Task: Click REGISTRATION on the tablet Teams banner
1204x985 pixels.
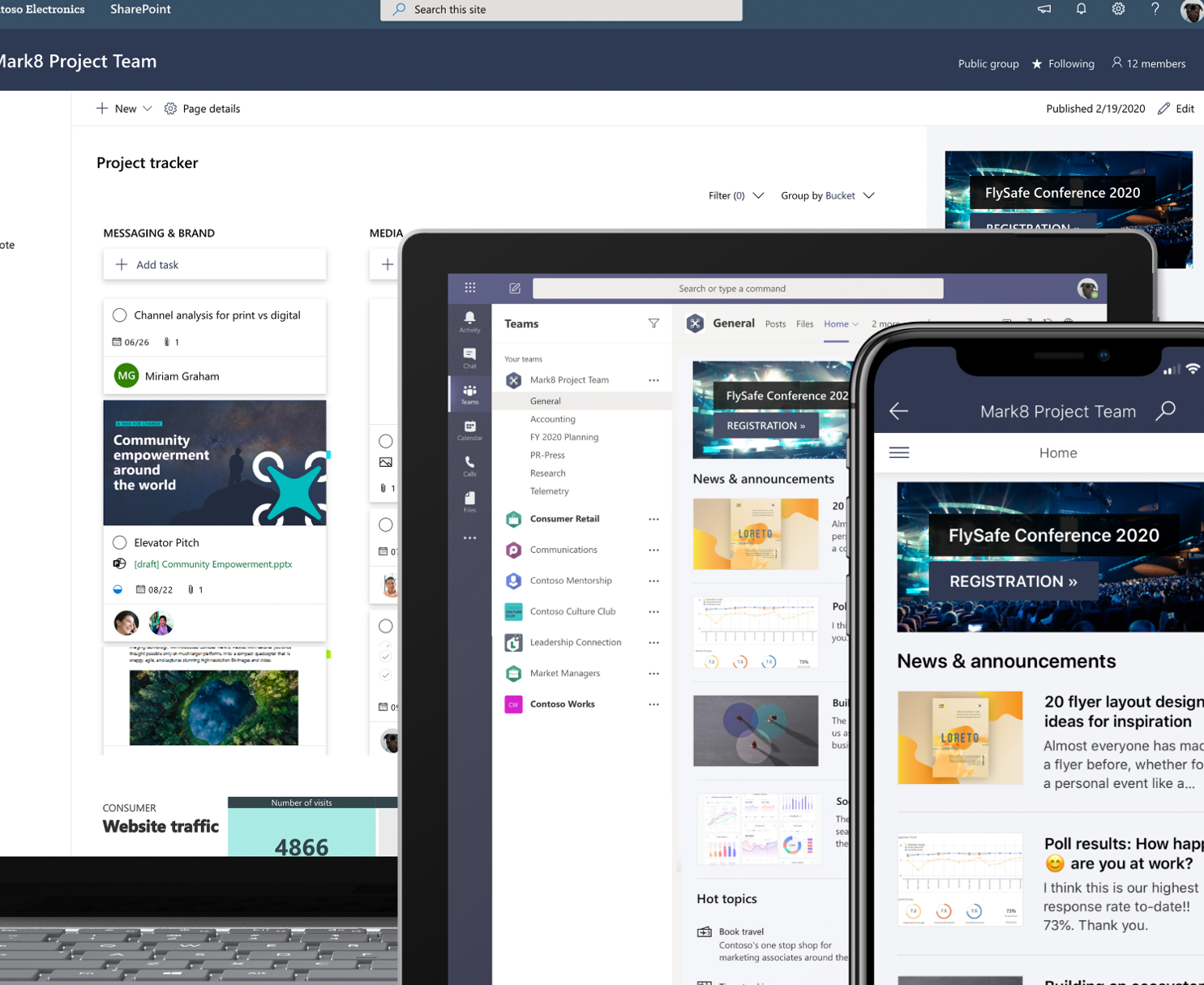Action: [x=766, y=426]
